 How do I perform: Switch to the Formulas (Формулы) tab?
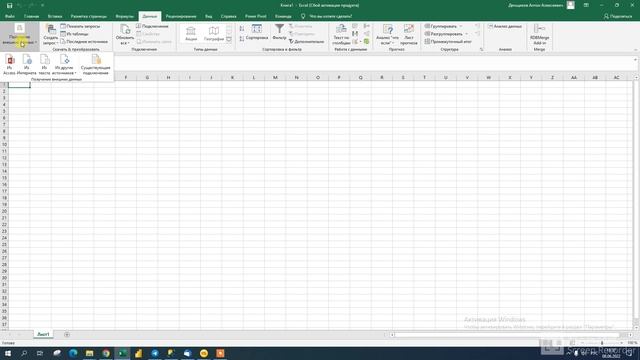click(124, 16)
